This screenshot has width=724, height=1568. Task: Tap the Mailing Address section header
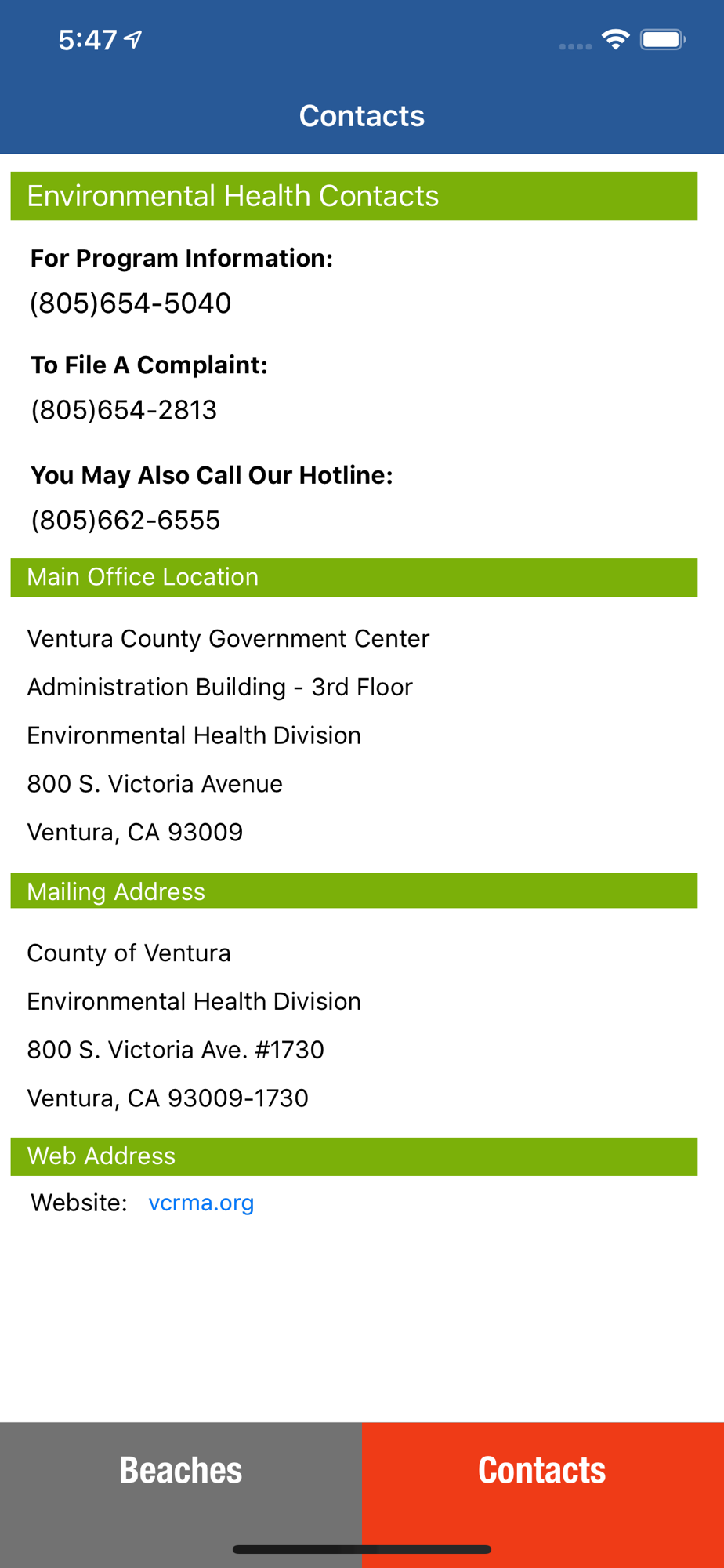coord(354,891)
